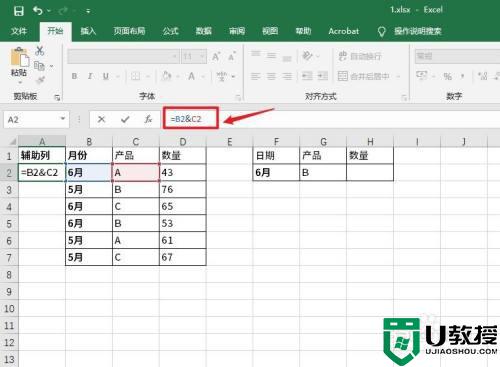Click the Insert Function fx button
500x367 pixels.
[148, 119]
